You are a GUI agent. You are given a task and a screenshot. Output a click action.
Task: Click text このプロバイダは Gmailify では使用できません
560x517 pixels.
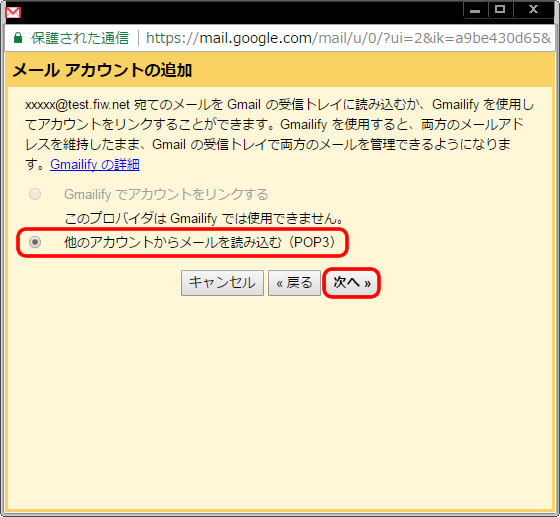tap(204, 218)
